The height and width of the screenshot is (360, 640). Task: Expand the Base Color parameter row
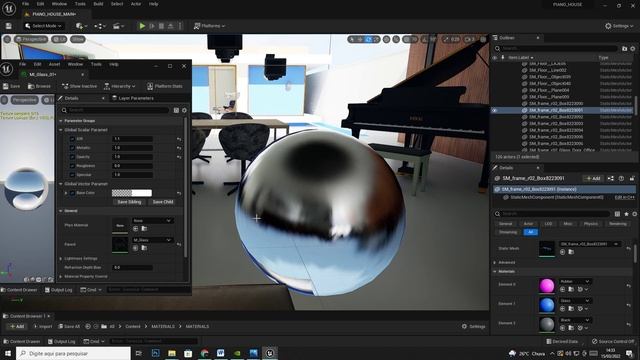pyautogui.click(x=66, y=193)
